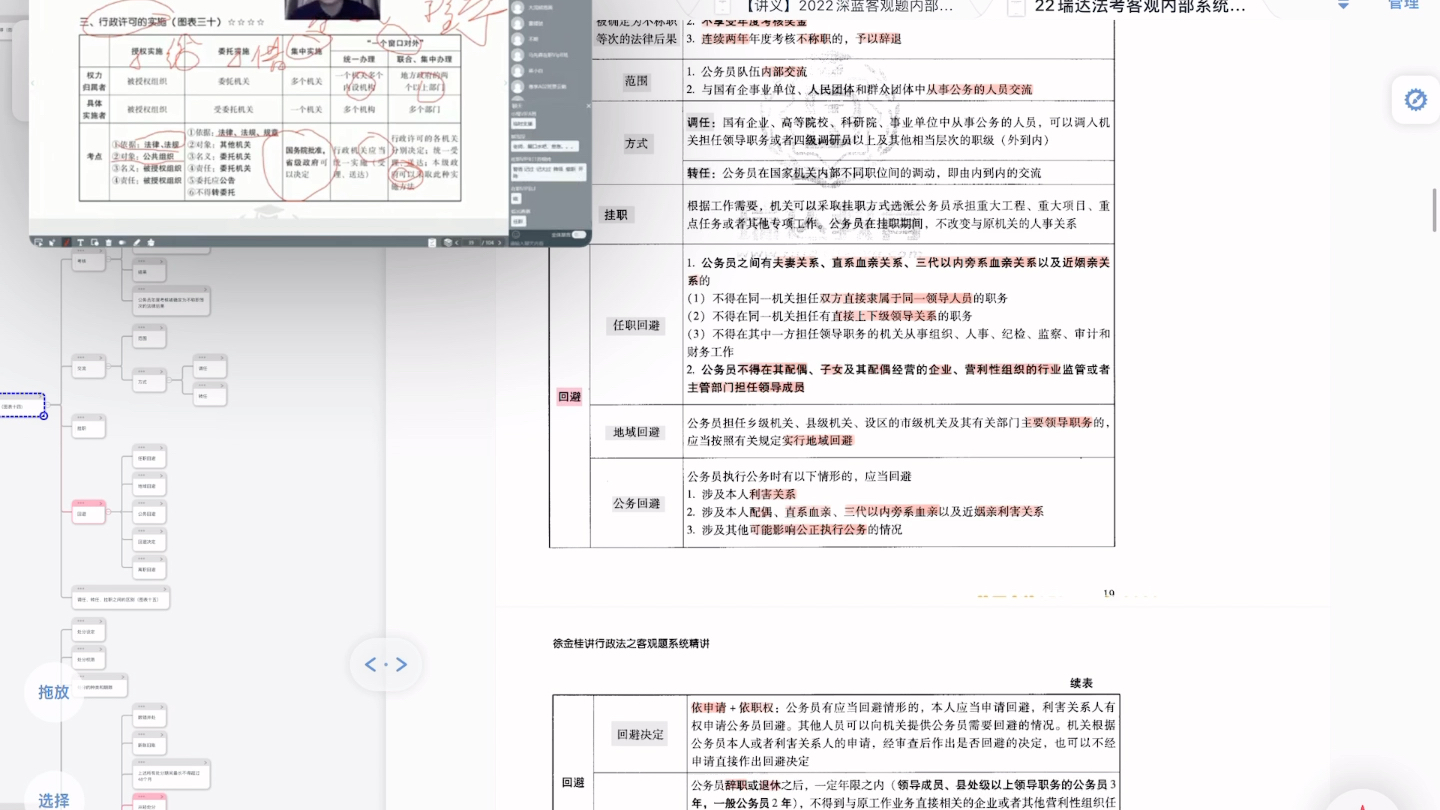1440x810 pixels.
Task: Click 集中实施 header in slide table
Action: [305, 50]
